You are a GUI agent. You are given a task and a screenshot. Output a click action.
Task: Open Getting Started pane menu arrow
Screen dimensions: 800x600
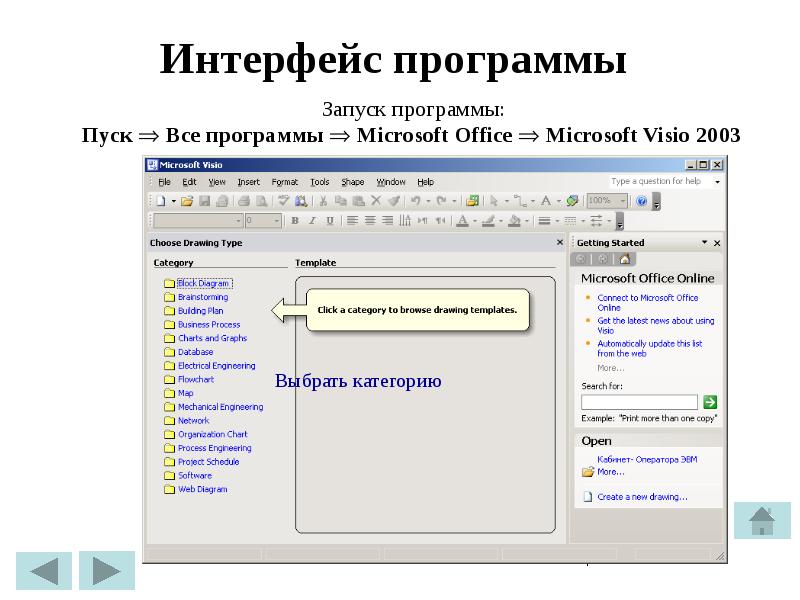[x=704, y=243]
